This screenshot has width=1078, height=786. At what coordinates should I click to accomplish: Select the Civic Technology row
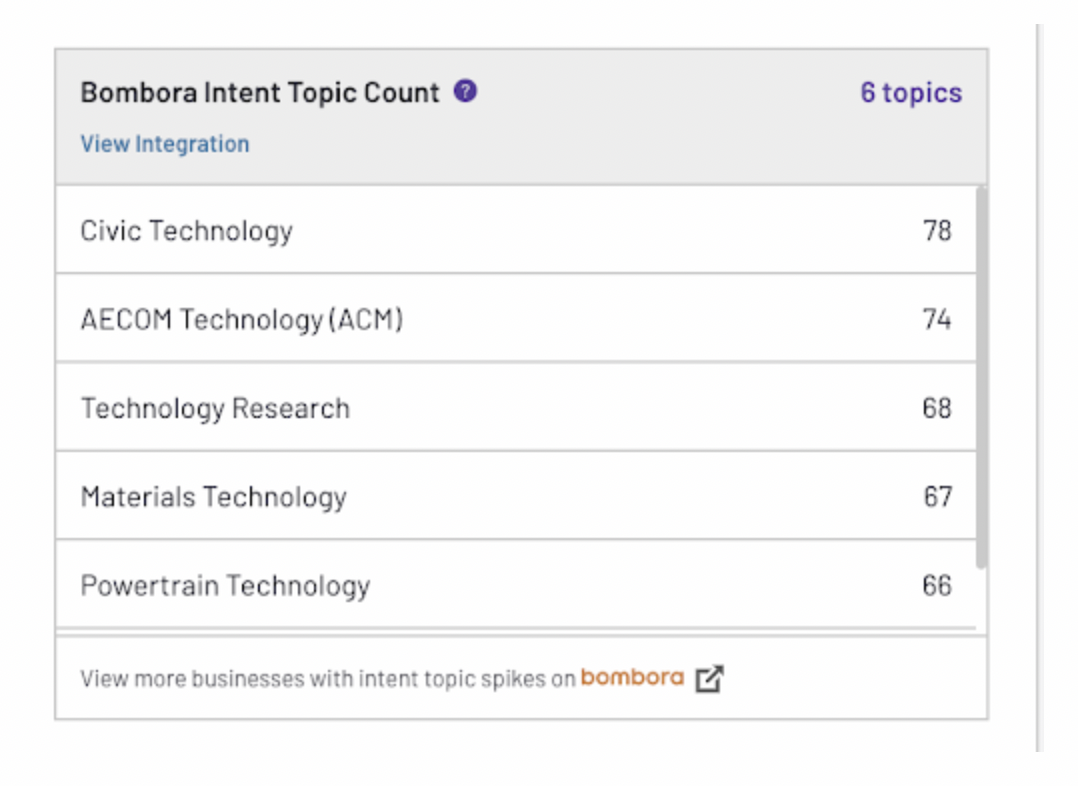[187, 231]
